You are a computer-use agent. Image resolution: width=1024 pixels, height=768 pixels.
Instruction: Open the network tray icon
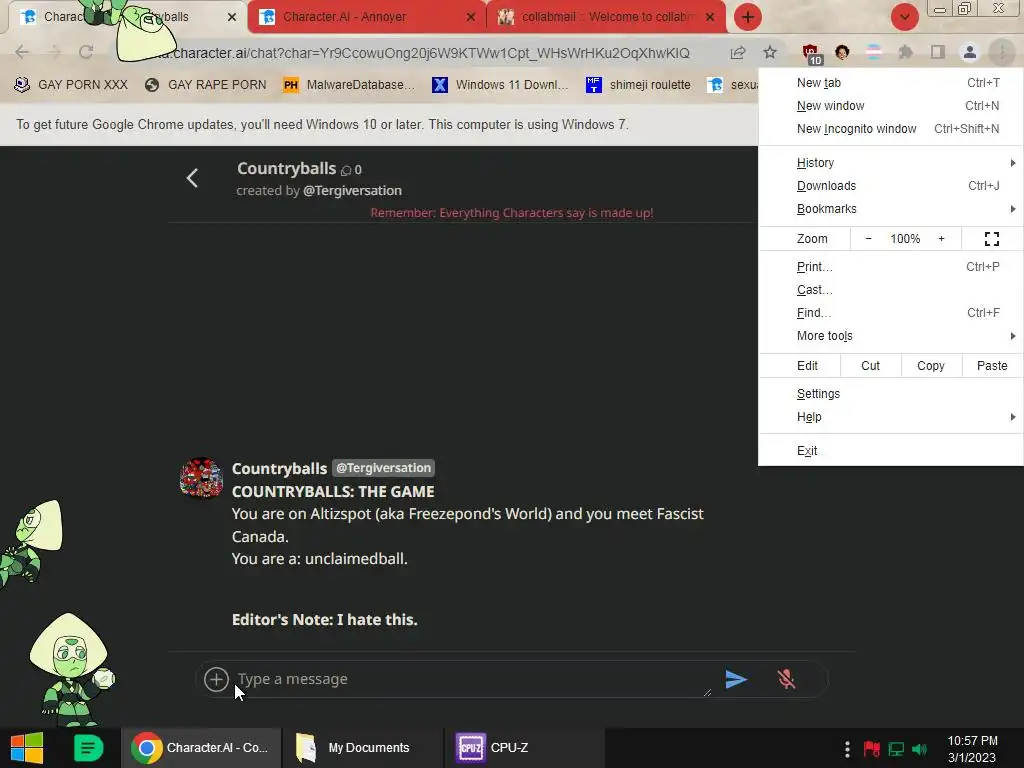pyautogui.click(x=896, y=748)
